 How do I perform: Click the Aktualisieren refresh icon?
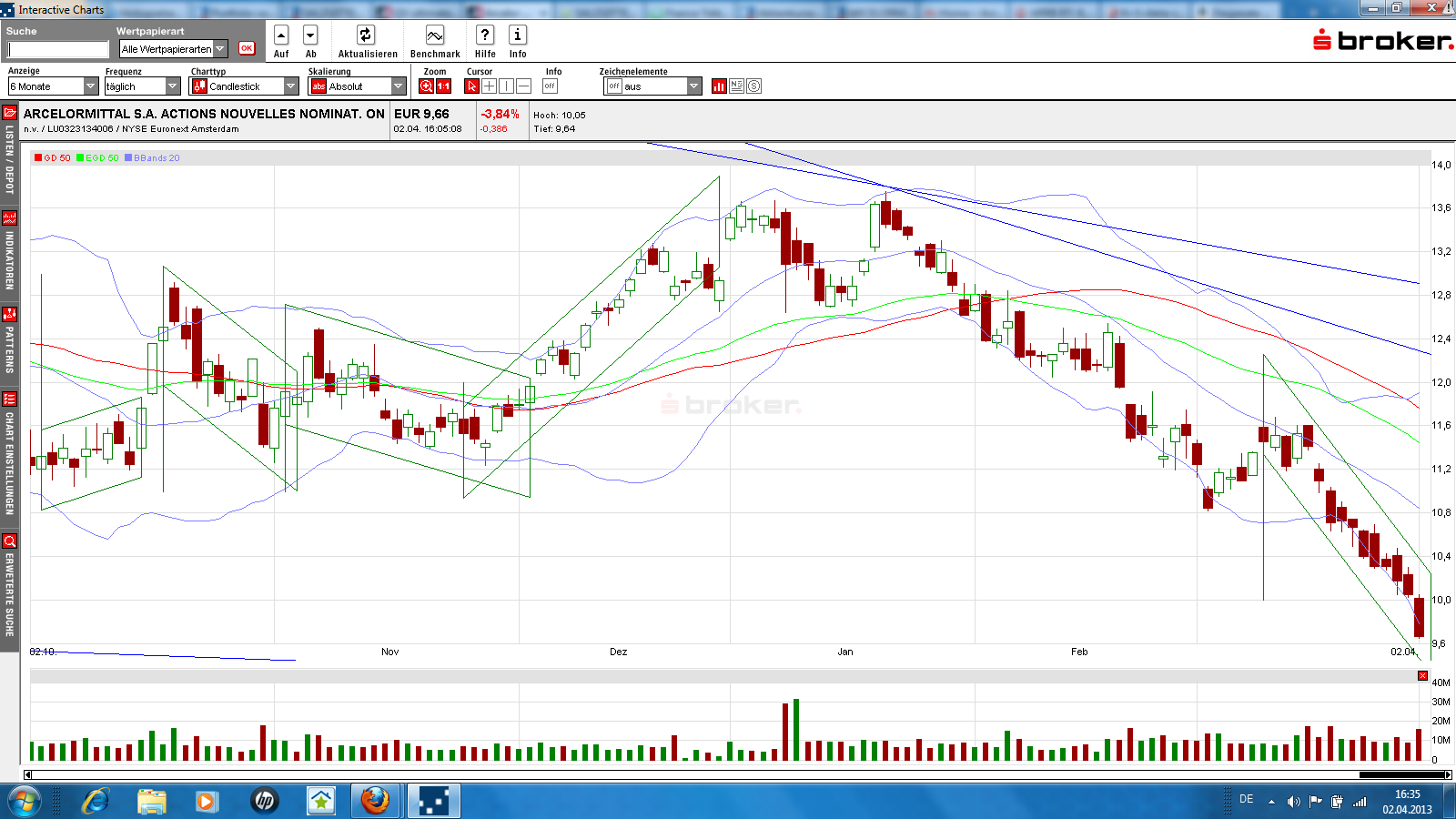tap(366, 35)
